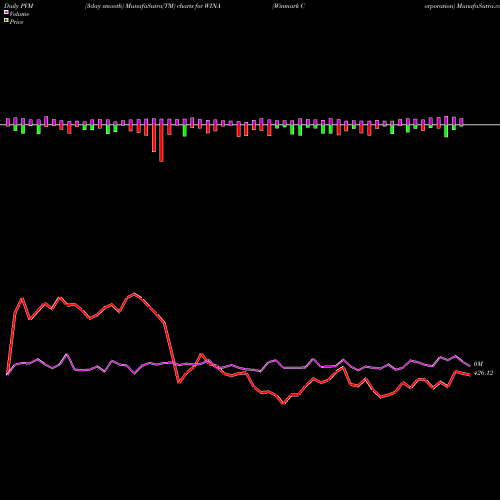Viewport: 500px width, 500px height.
Task: Click the right endpoint of the magenta volume line
Action: tap(470, 366)
